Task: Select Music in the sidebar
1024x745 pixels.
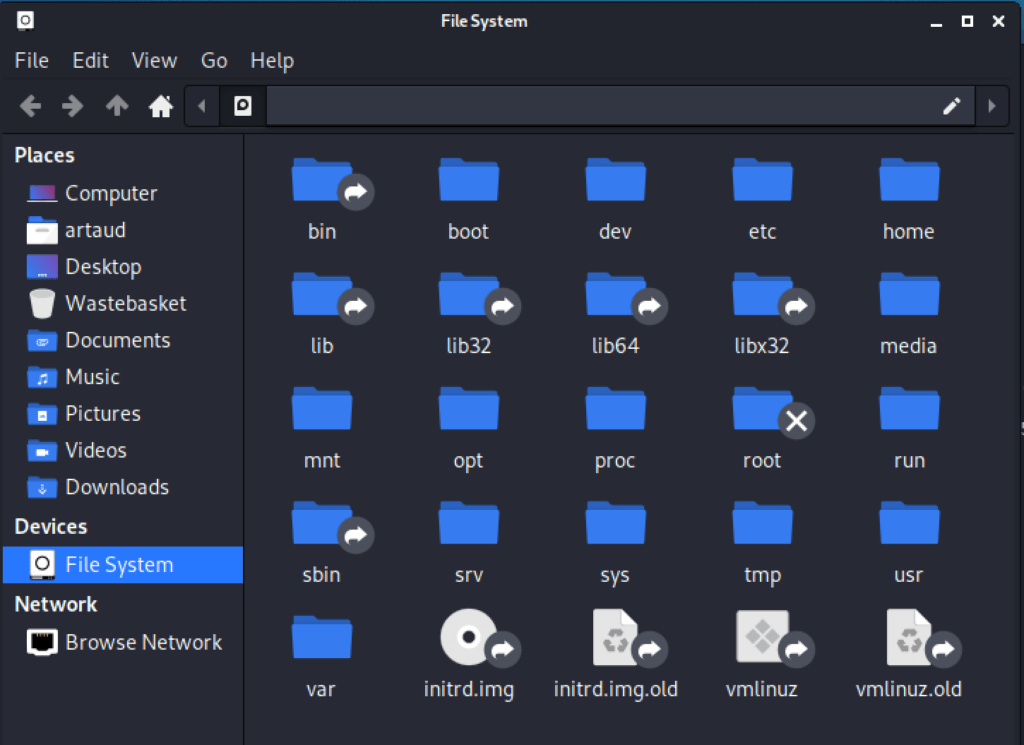Action: coord(123,377)
